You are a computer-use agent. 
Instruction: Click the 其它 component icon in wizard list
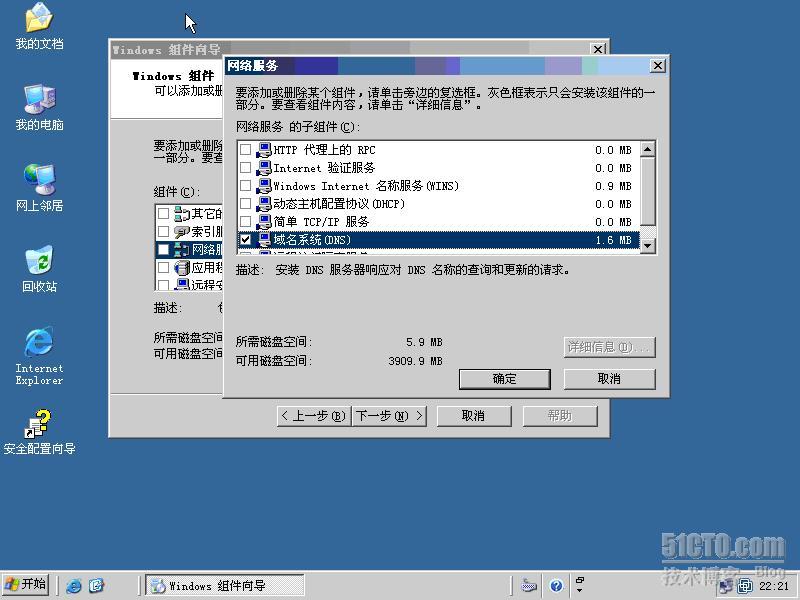click(181, 213)
